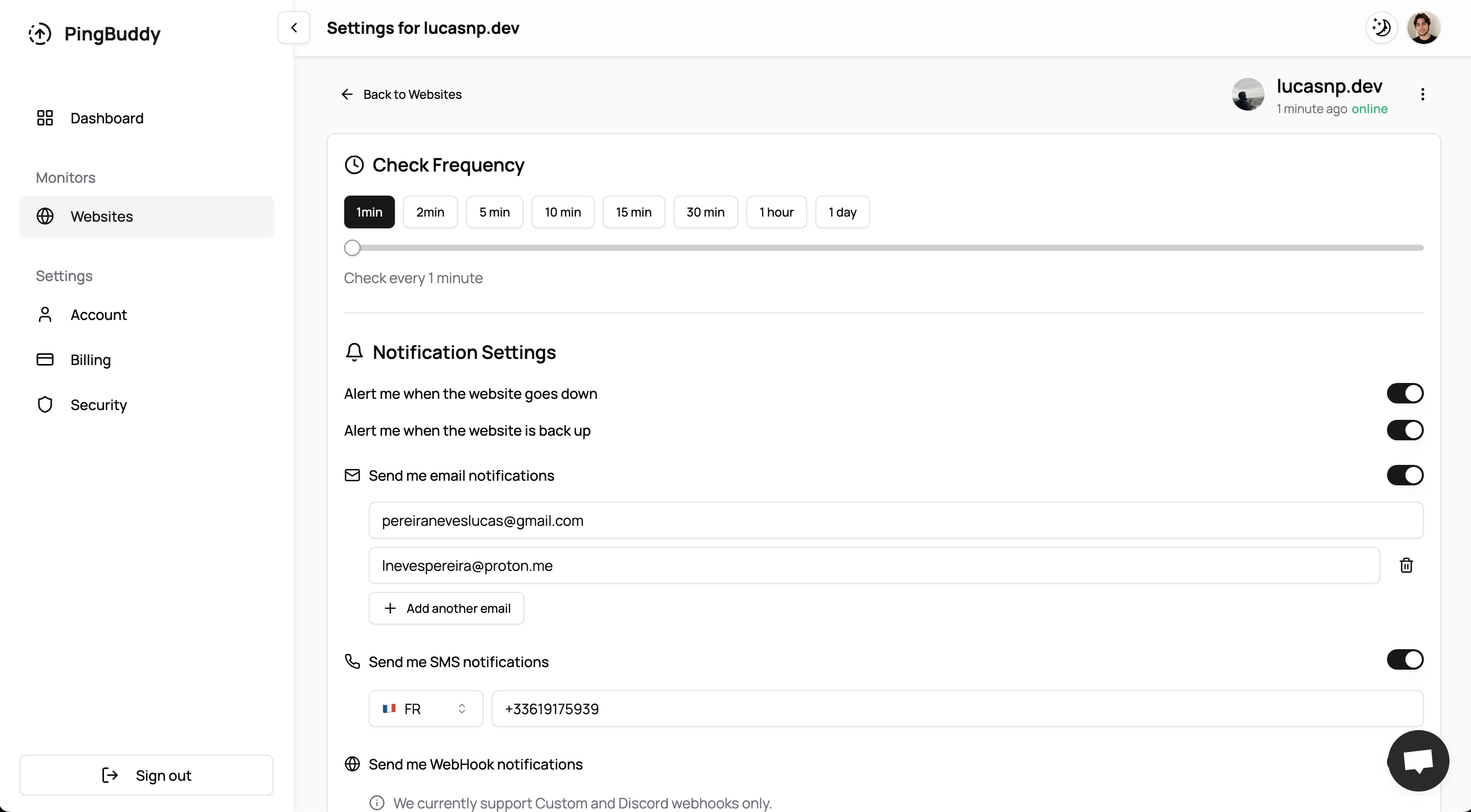The image size is (1471, 812).
Task: Select the 5 min check frequency
Action: click(495, 212)
